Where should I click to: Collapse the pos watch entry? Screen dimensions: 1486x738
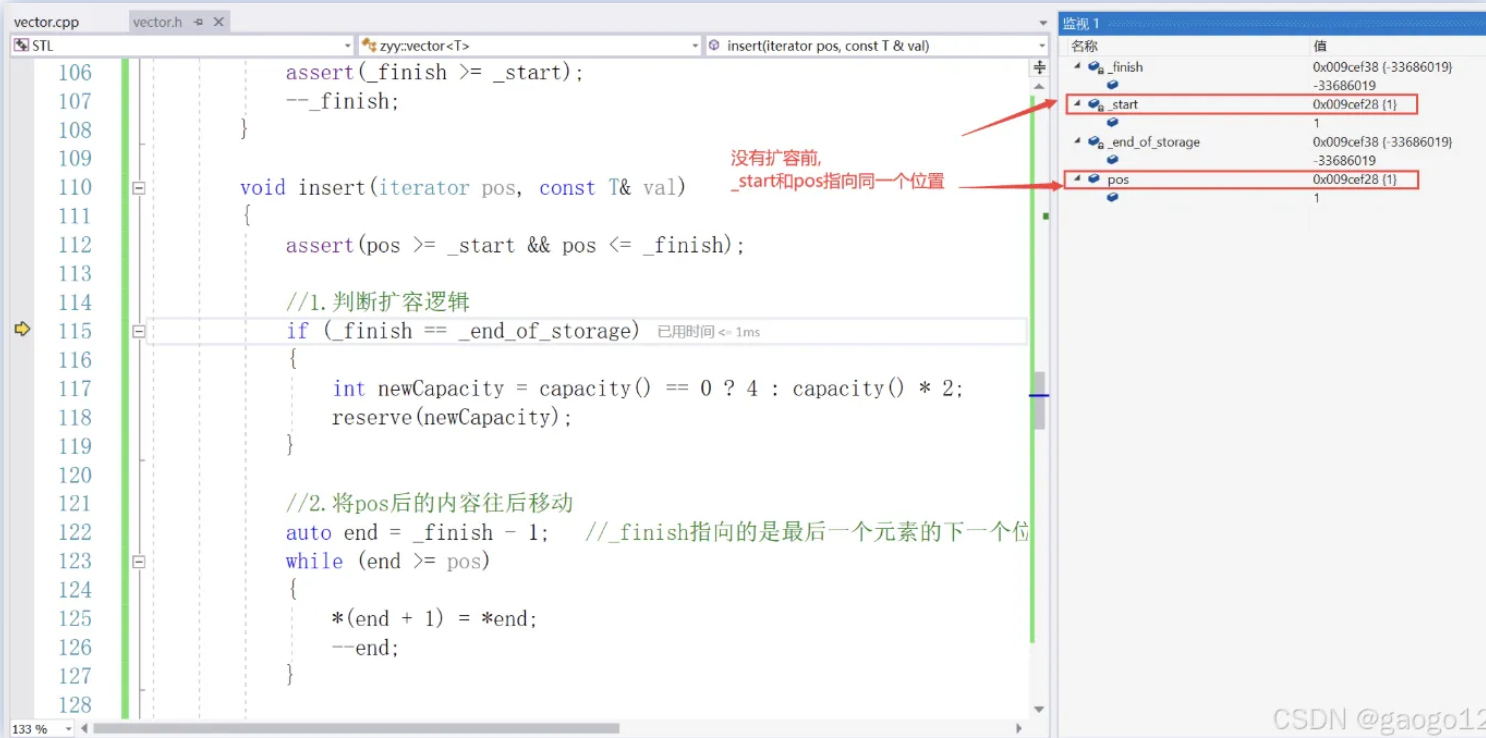pos(1078,180)
